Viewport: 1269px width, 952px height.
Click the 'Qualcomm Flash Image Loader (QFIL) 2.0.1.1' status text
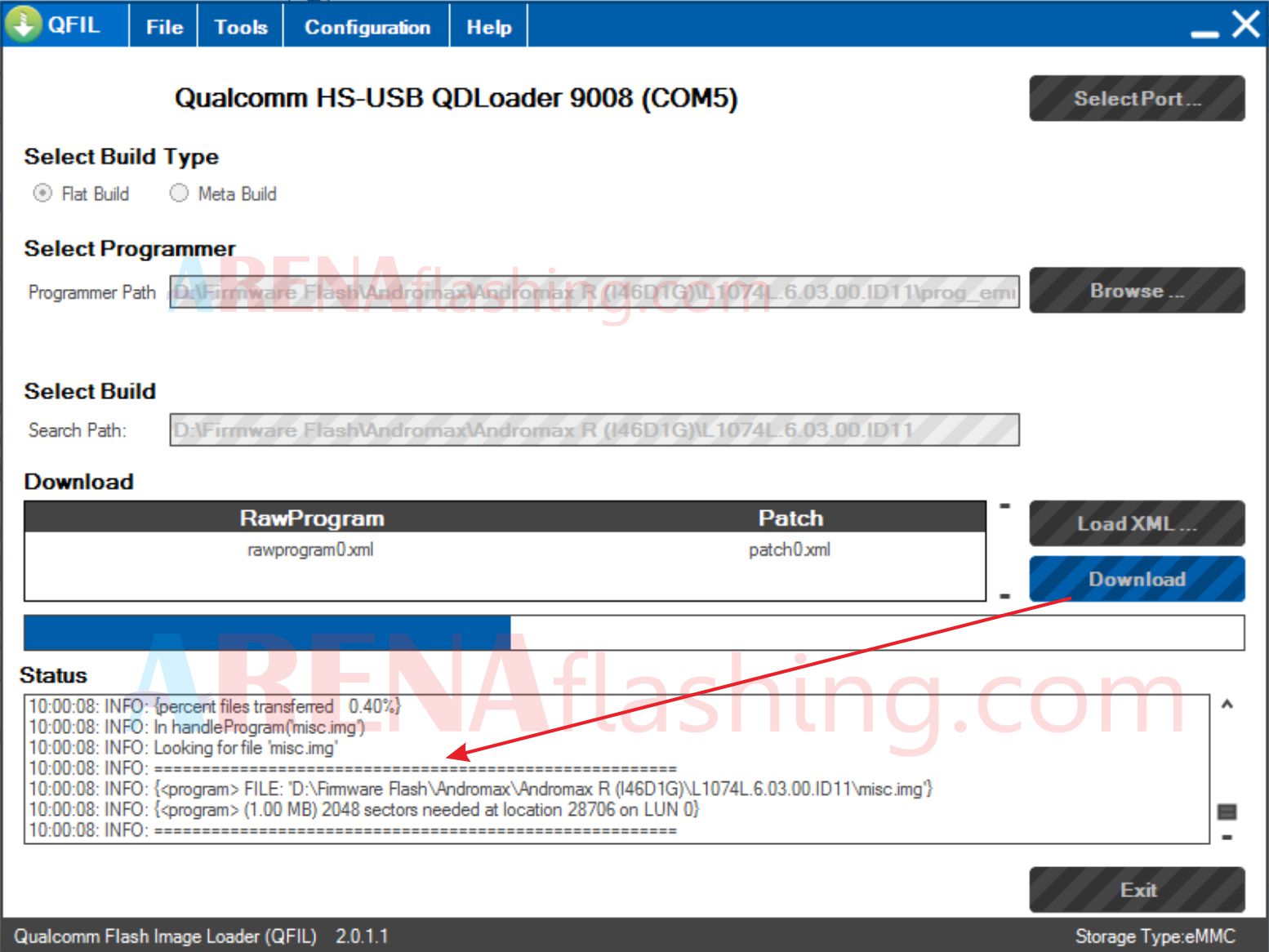pos(201,936)
